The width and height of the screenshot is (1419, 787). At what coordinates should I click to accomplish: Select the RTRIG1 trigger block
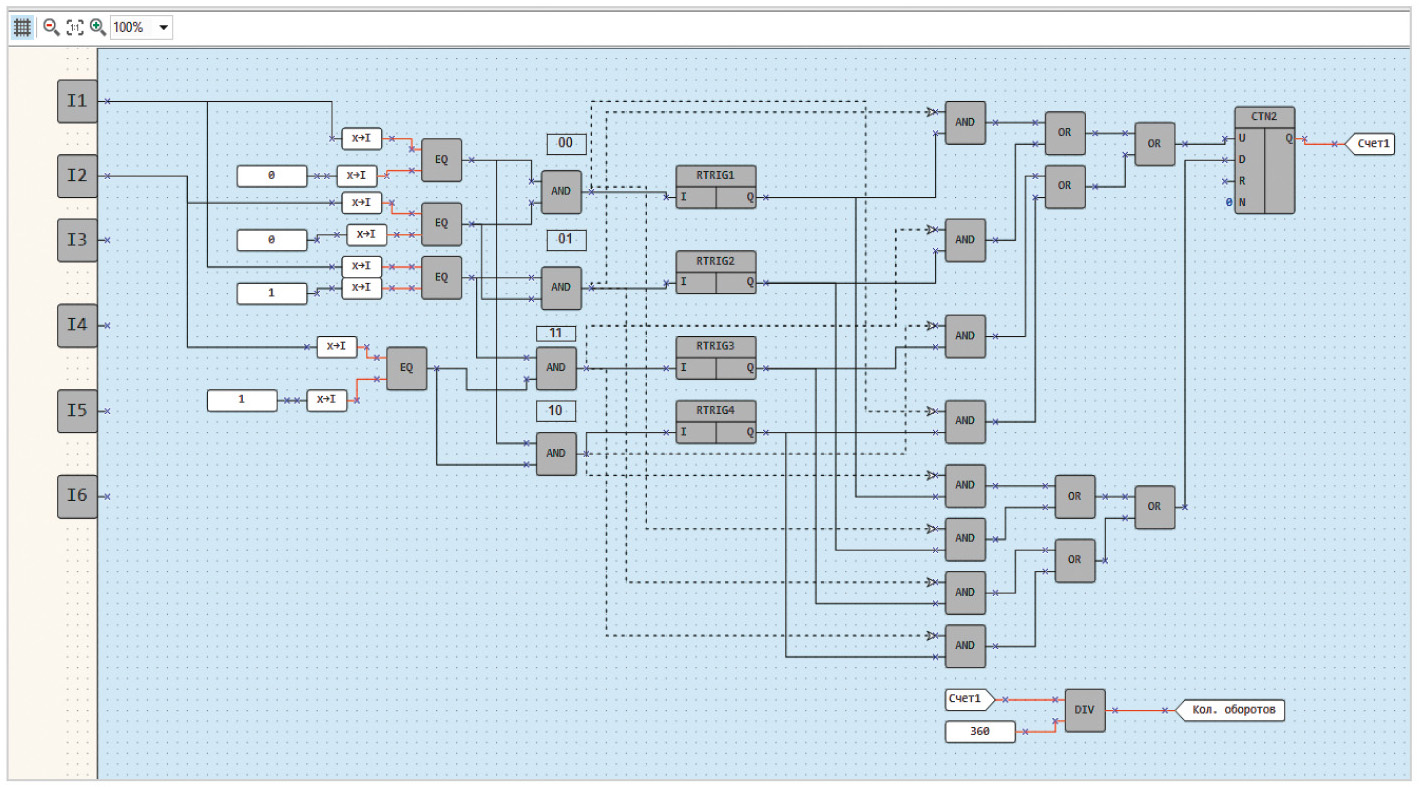716,187
